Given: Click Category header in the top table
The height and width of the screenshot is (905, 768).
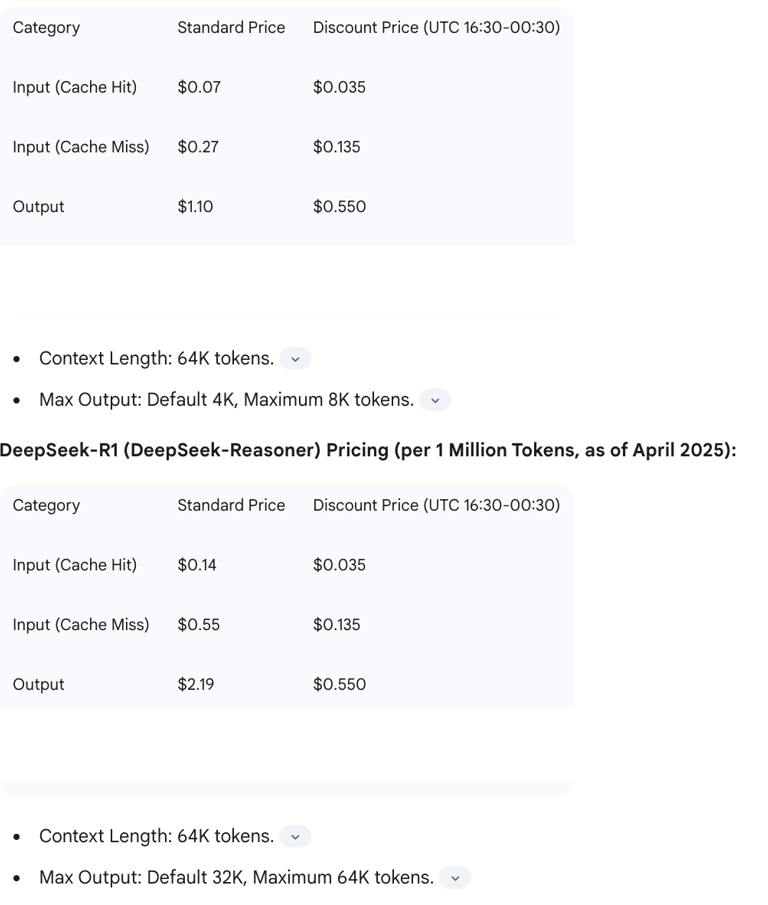Looking at the screenshot, I should [46, 27].
